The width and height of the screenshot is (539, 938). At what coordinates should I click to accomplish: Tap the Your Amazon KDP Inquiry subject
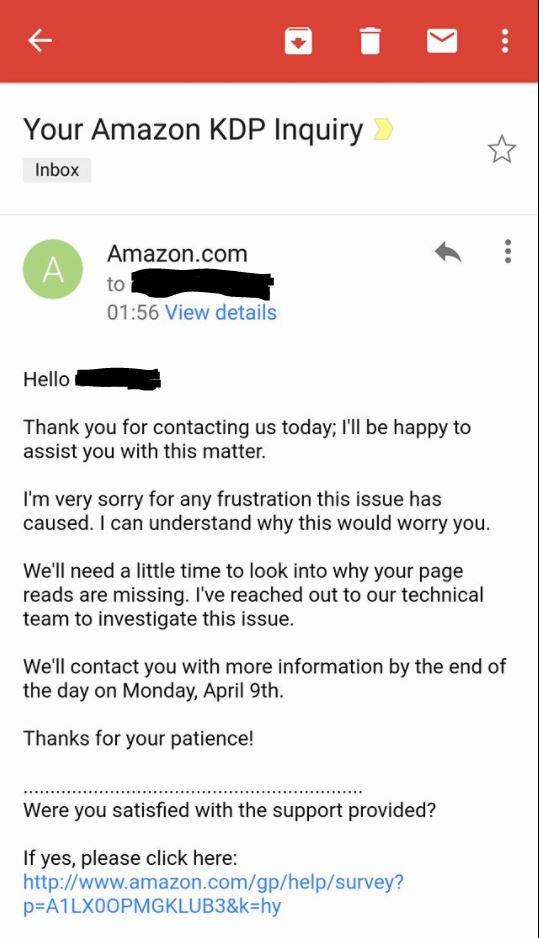tap(193, 130)
